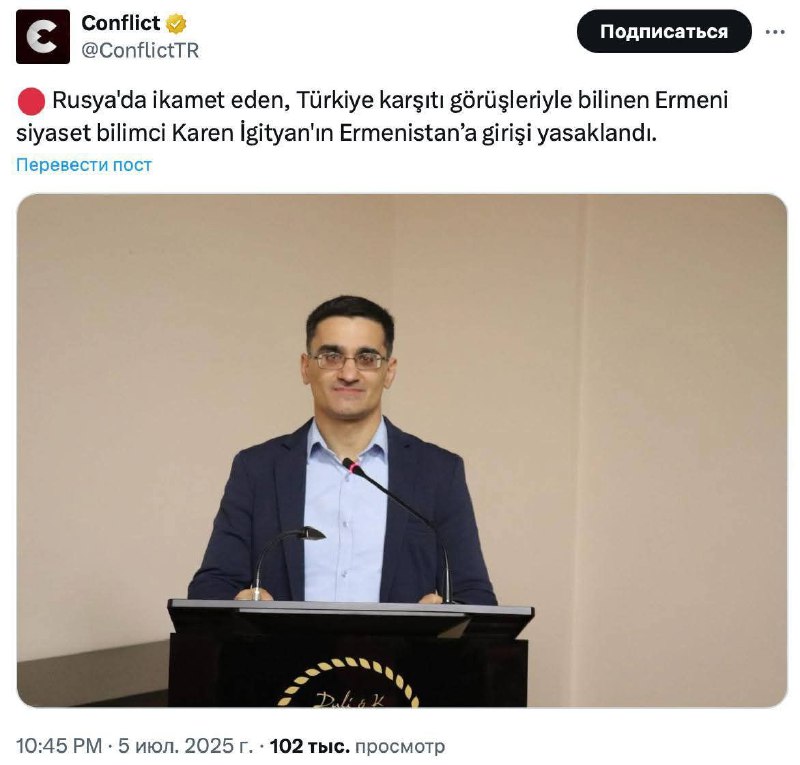The width and height of the screenshot is (800, 765).
Task: Open the three-dot more options menu
Action: pyautogui.click(x=775, y=32)
